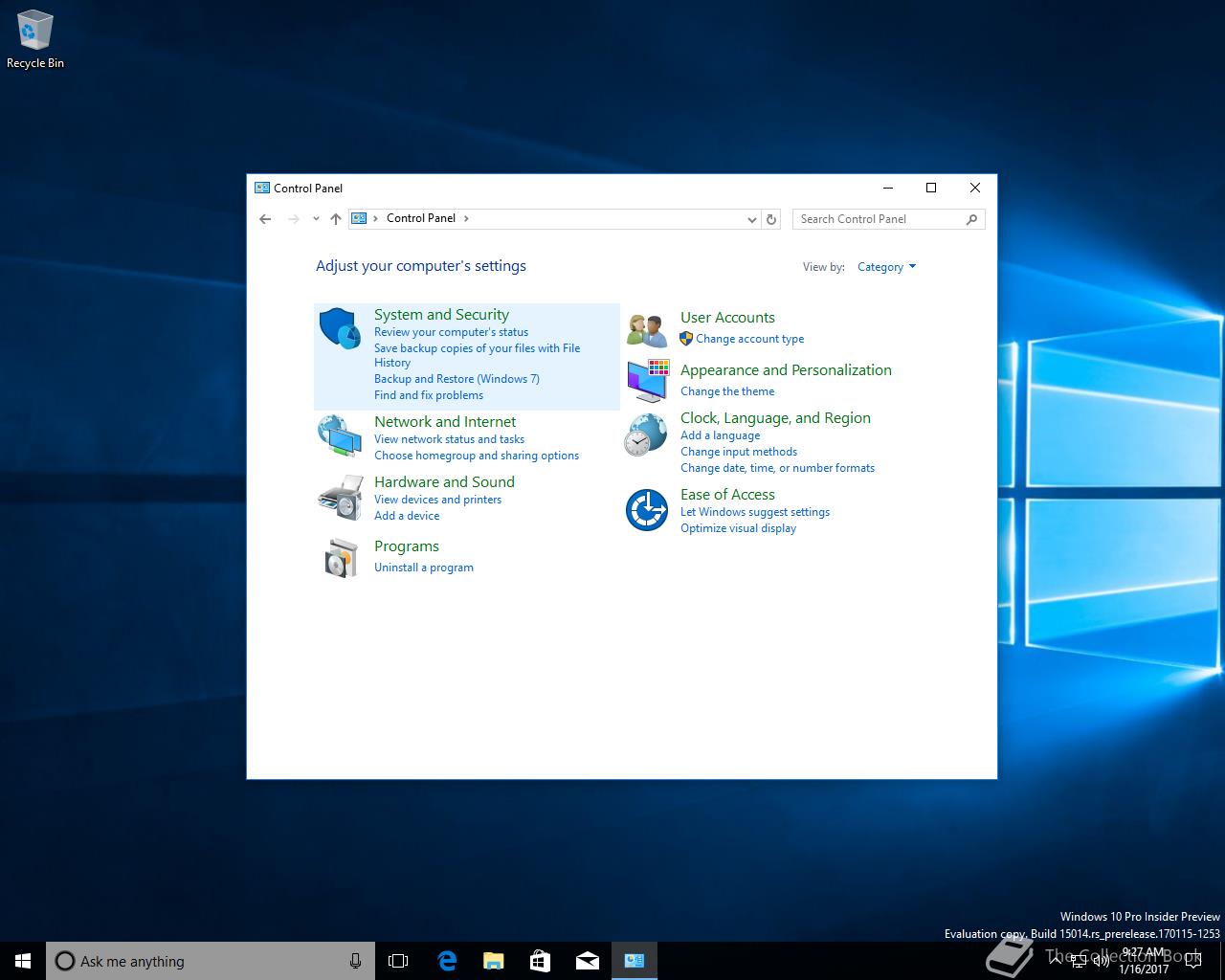Click the Search Control Panel field
Image resolution: width=1225 pixels, height=980 pixels.
coord(879,219)
